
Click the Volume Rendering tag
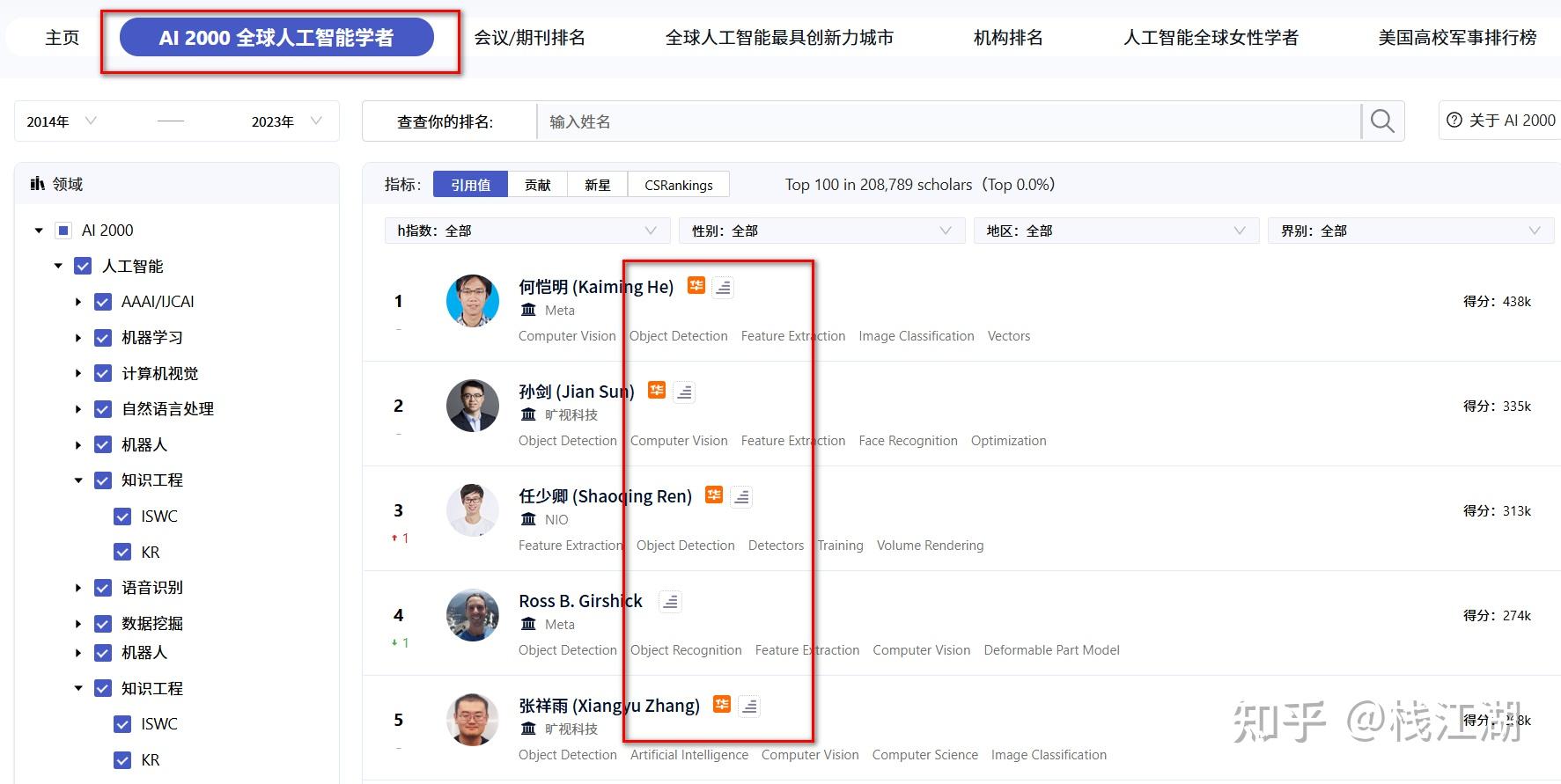[x=931, y=546]
